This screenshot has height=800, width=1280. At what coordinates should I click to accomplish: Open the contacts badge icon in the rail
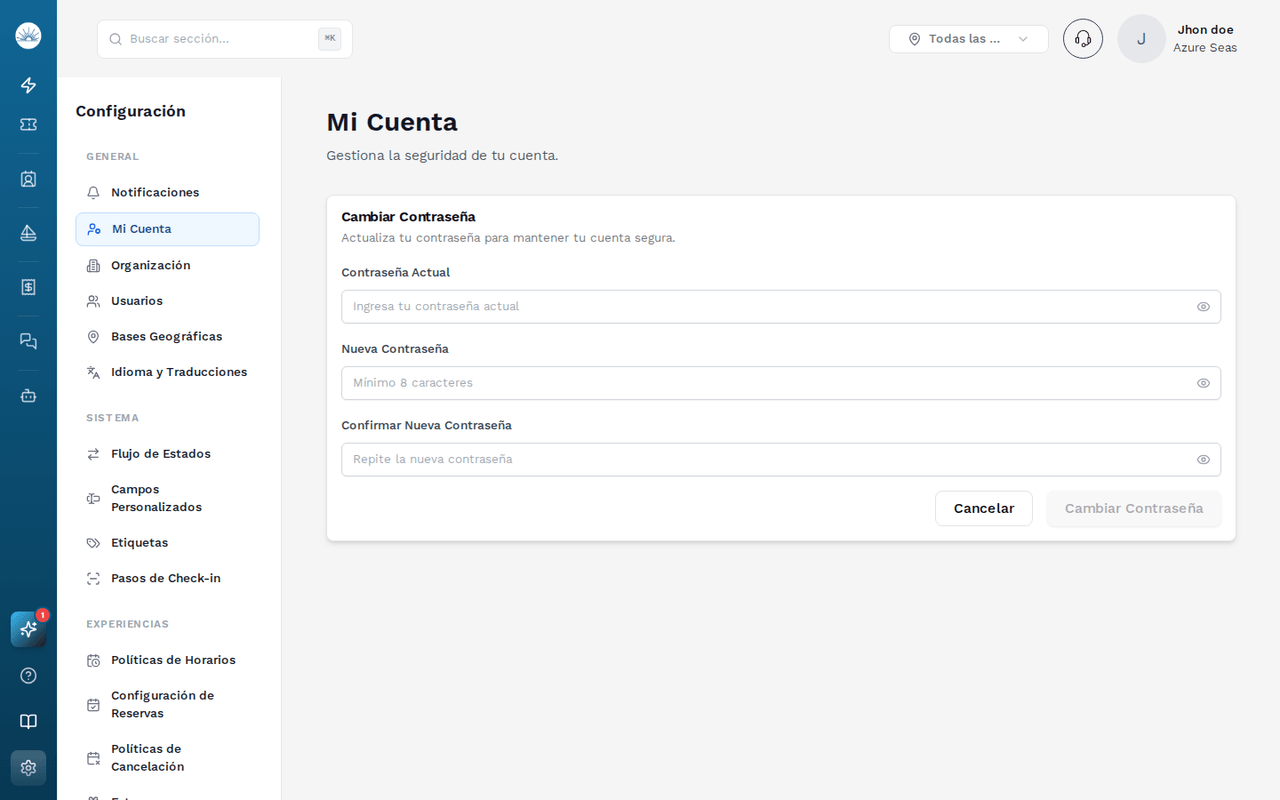pyautogui.click(x=28, y=179)
